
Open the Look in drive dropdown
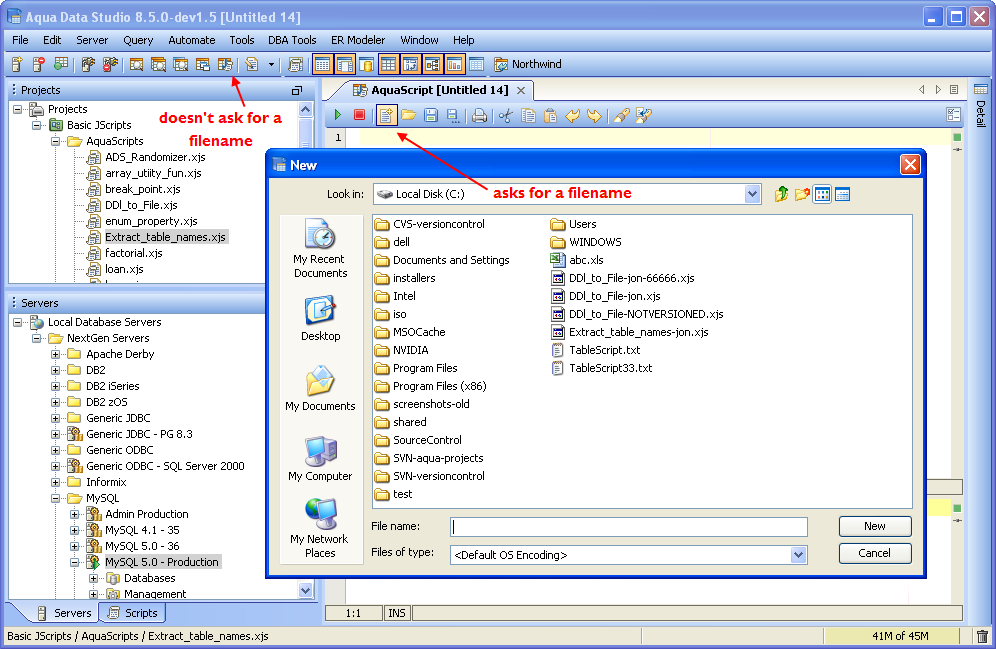[x=752, y=194]
